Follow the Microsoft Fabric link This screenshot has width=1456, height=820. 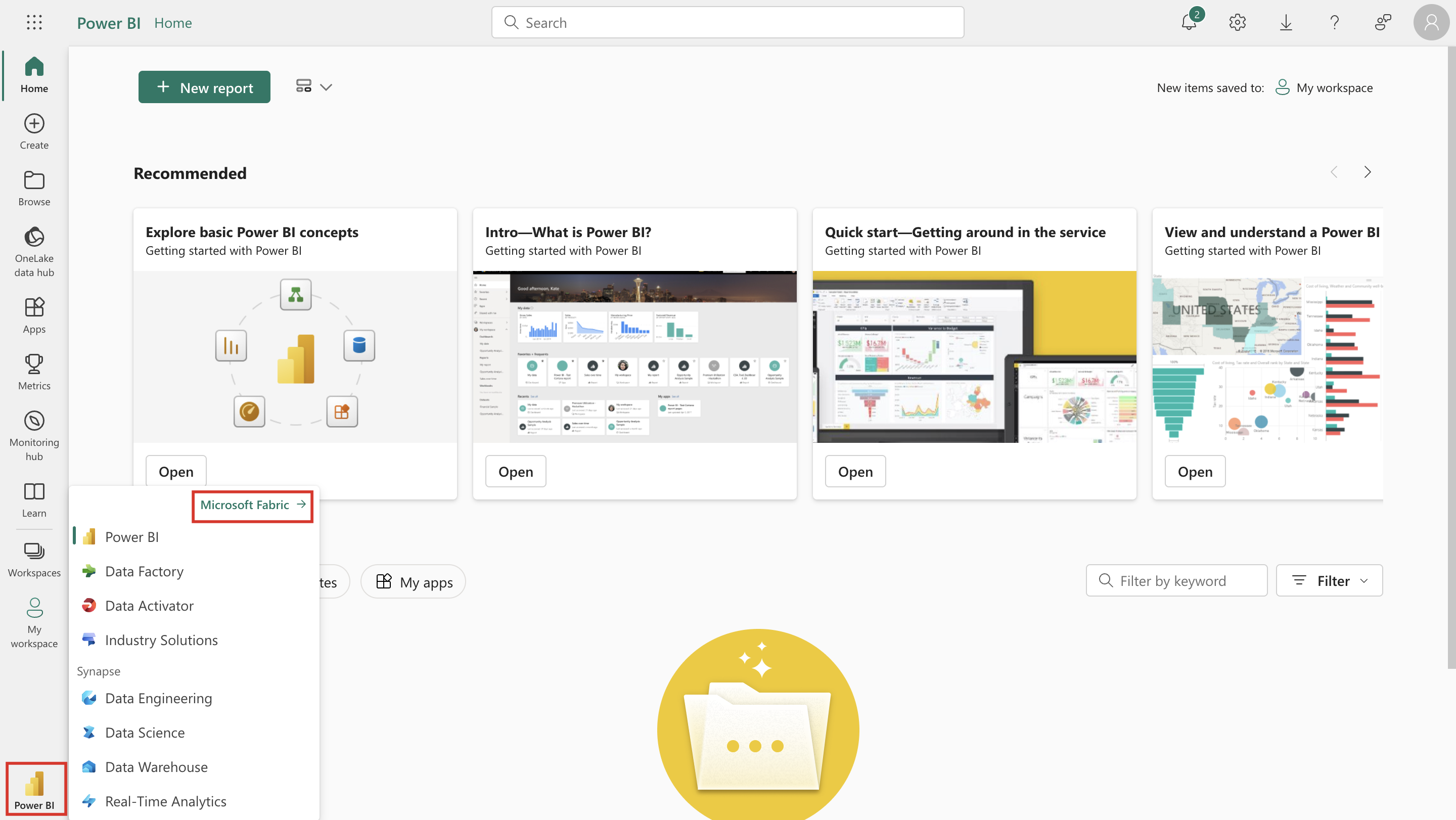point(253,505)
